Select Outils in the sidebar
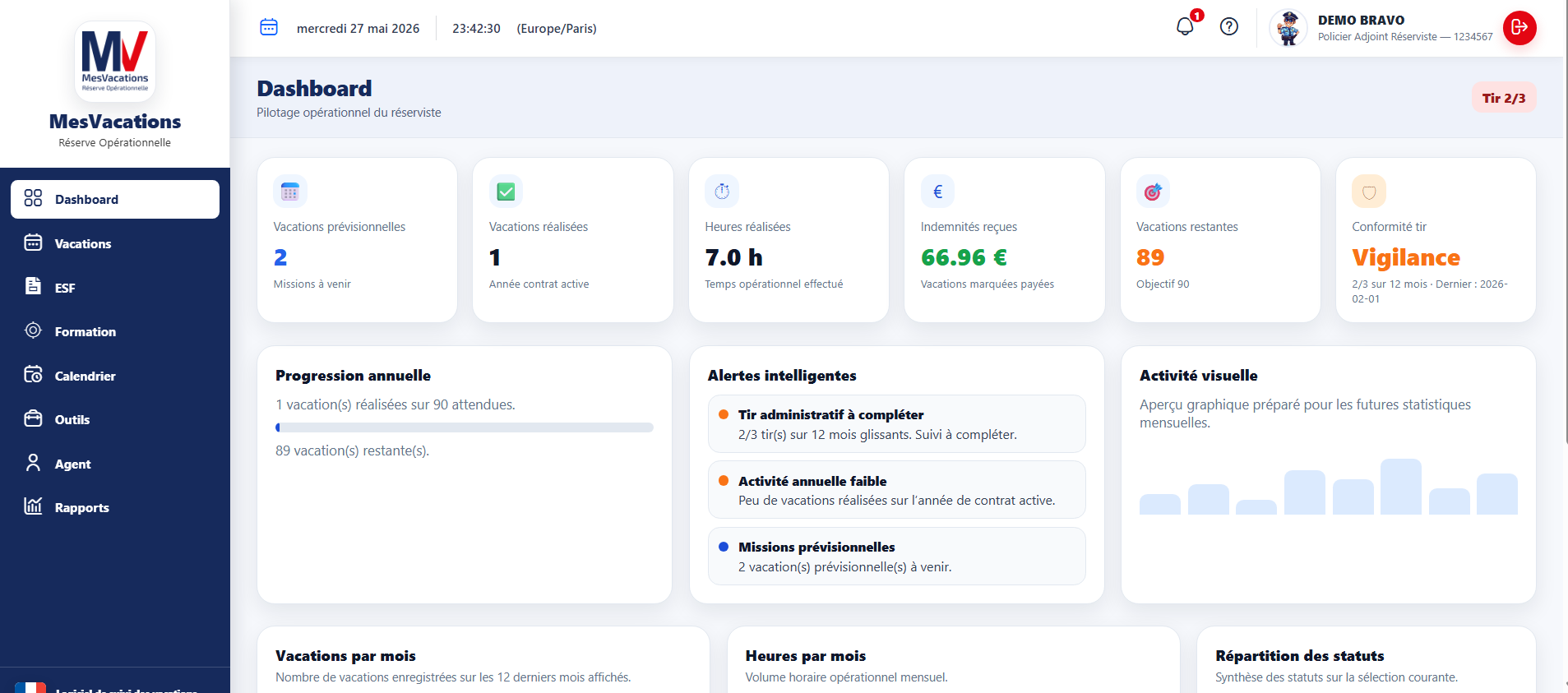Image resolution: width=1568 pixels, height=693 pixels. 115,419
